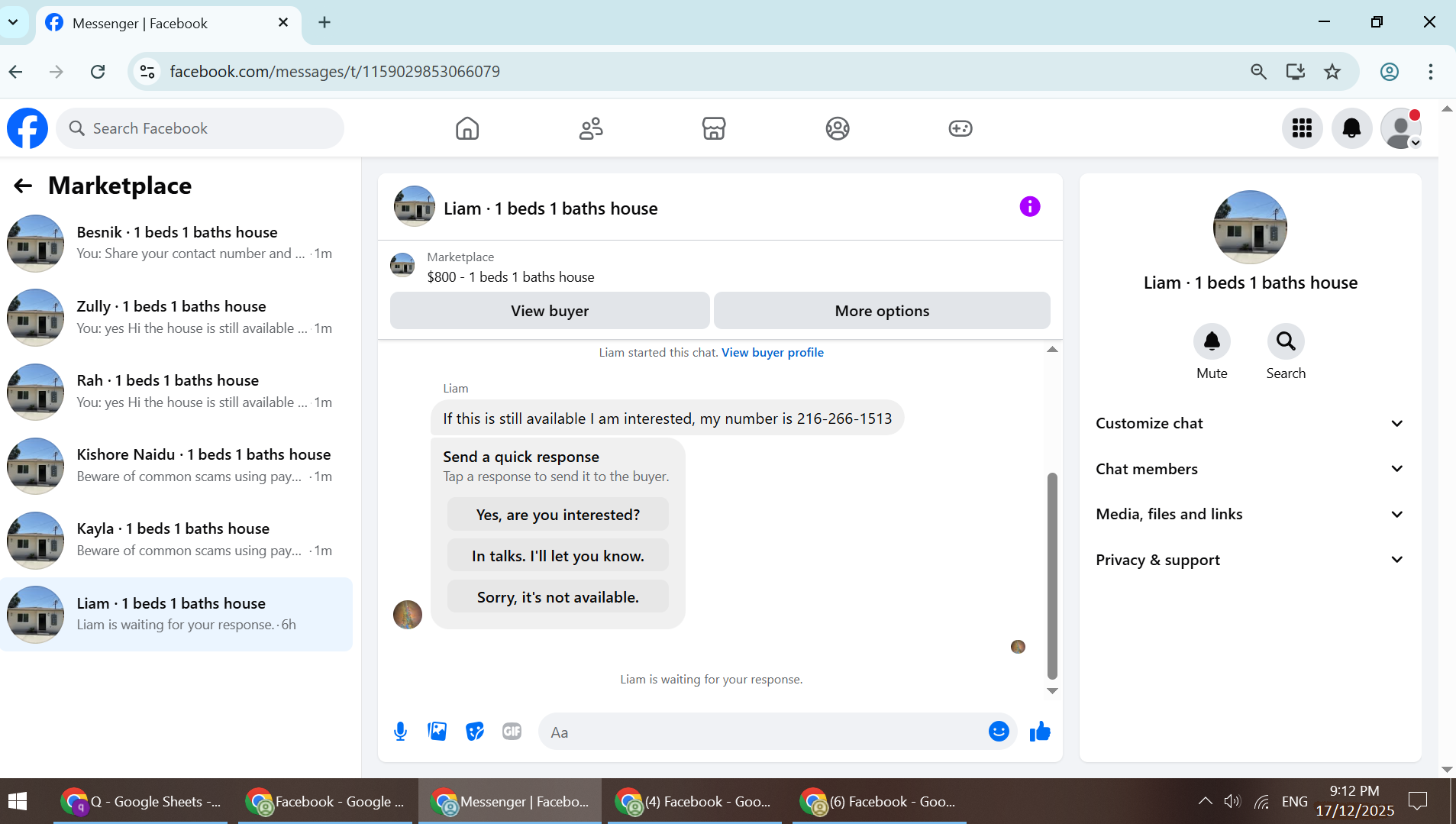Install app icon in address bar
Viewport: 1456px width, 824px height.
tap(1296, 72)
